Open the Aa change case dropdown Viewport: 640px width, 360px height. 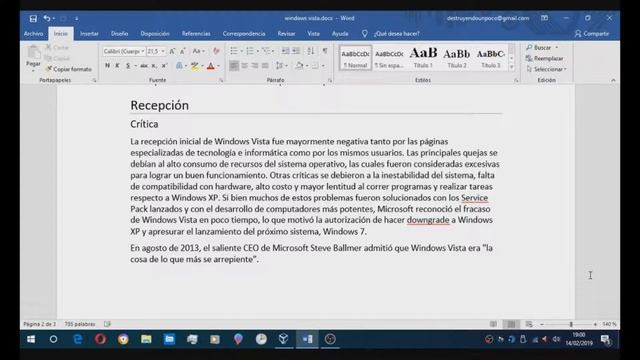pyautogui.click(x=198, y=51)
